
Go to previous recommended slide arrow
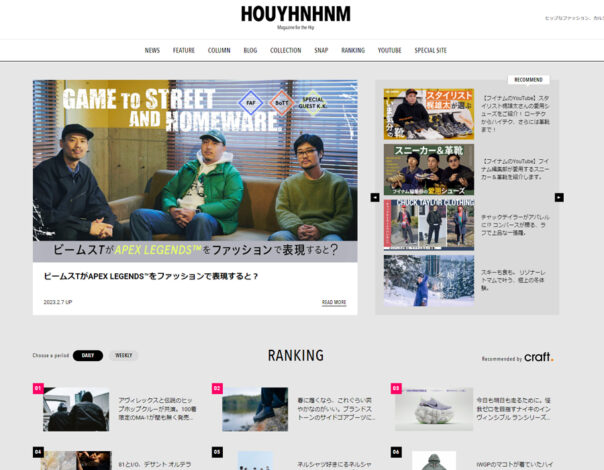point(375,197)
